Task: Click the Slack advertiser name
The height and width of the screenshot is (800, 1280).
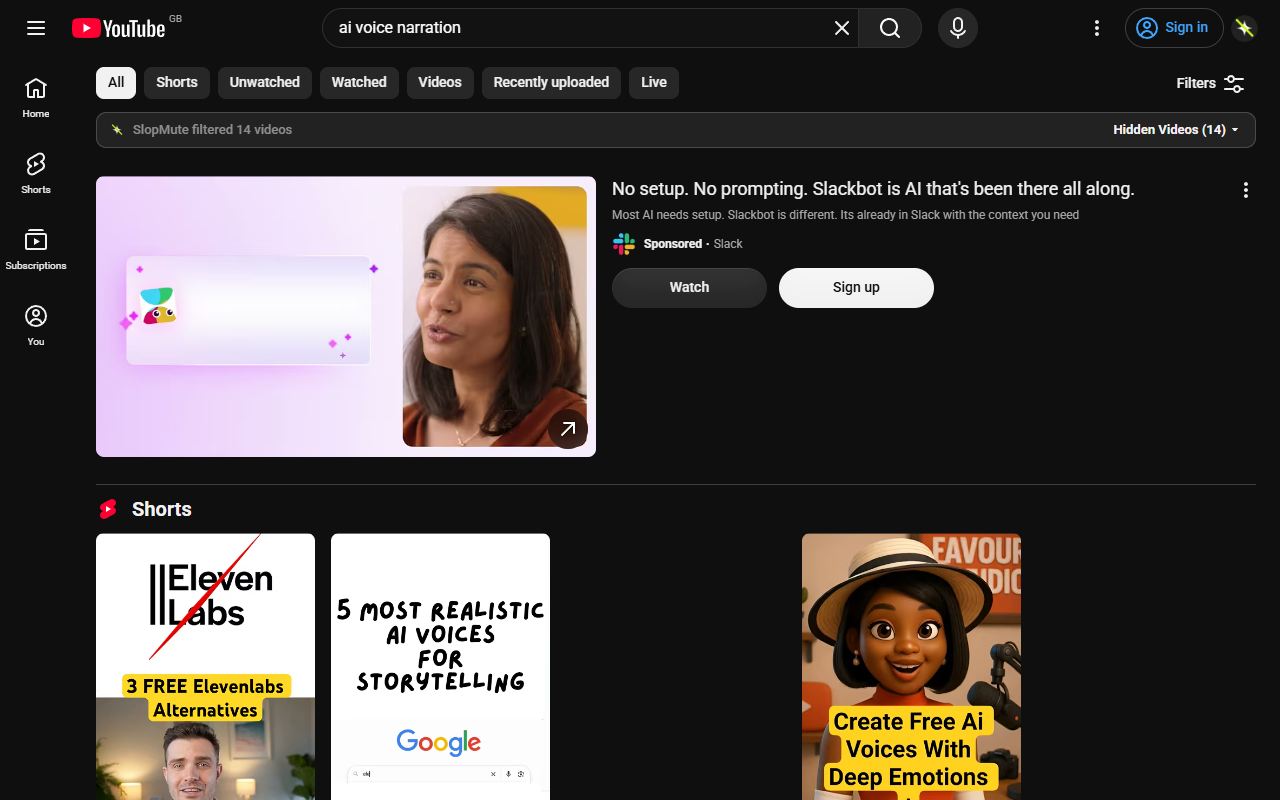Action: pyautogui.click(x=728, y=244)
